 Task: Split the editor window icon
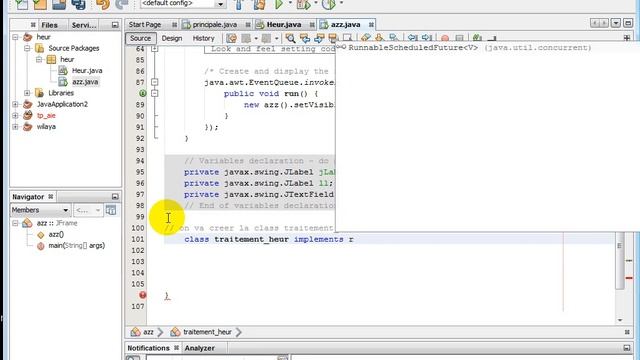click(x=627, y=38)
